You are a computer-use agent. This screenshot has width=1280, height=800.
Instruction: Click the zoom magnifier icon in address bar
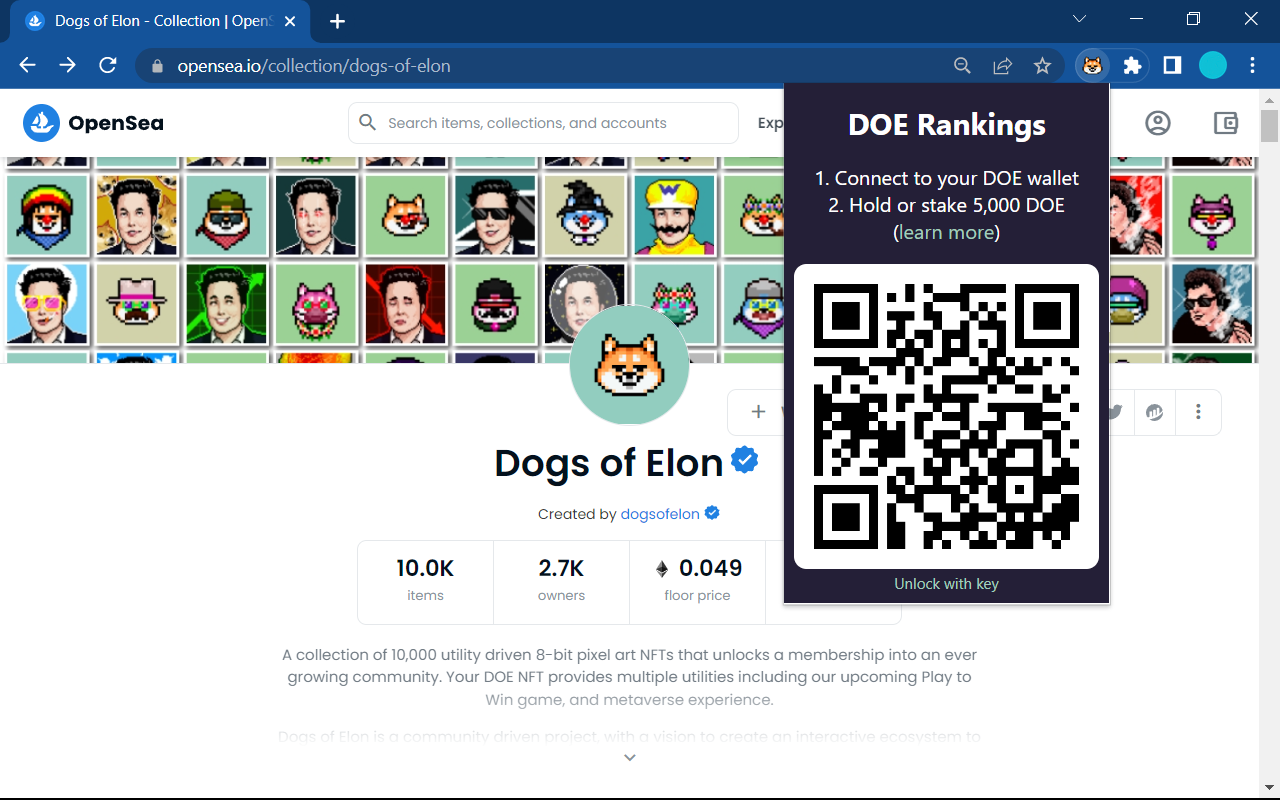tap(962, 66)
